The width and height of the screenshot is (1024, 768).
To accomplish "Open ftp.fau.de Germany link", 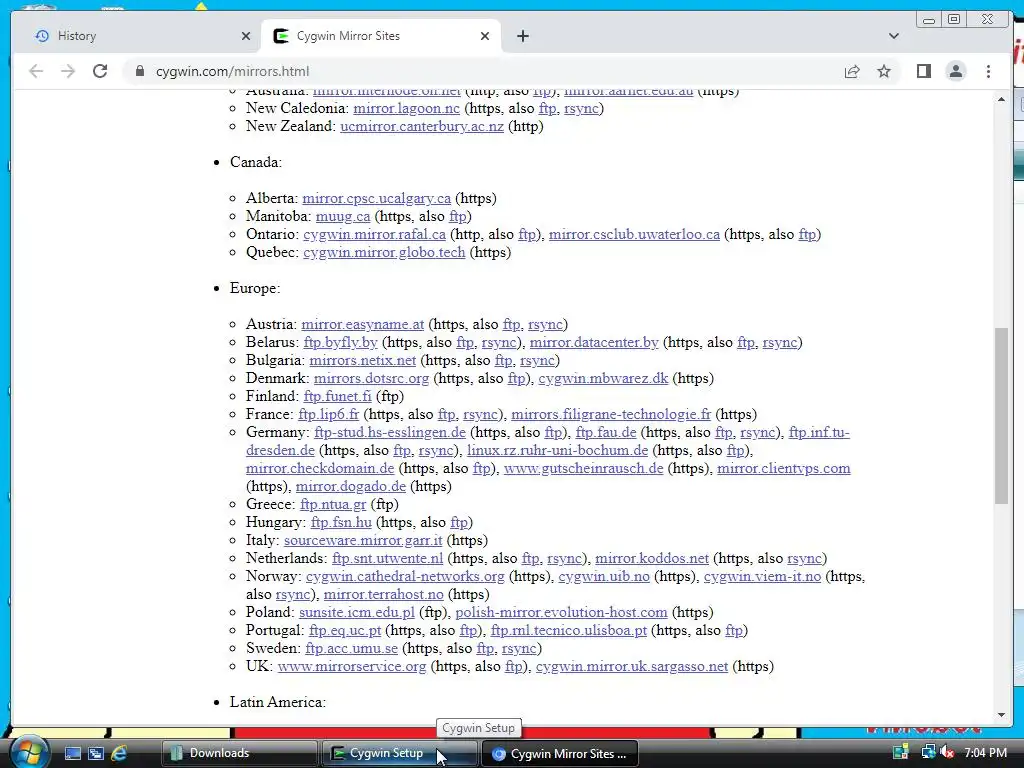I will click(x=605, y=432).
